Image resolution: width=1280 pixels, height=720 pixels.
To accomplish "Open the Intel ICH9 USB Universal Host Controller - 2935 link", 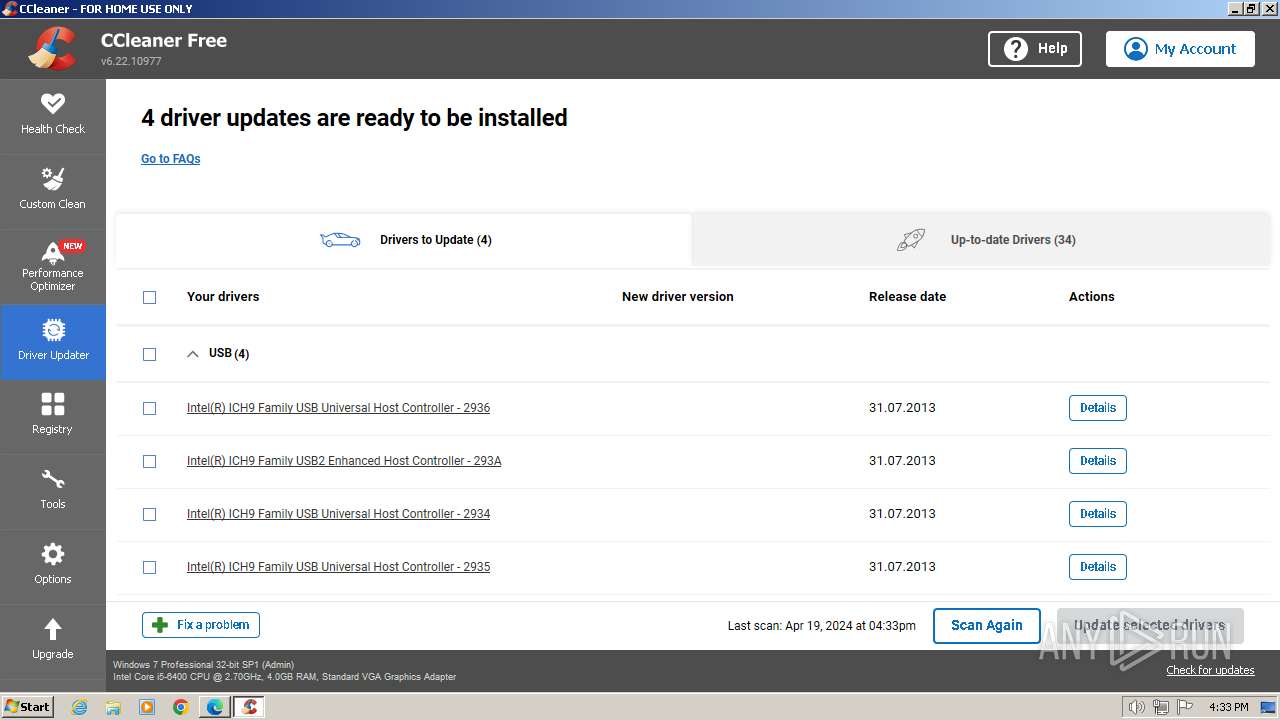I will (x=338, y=567).
